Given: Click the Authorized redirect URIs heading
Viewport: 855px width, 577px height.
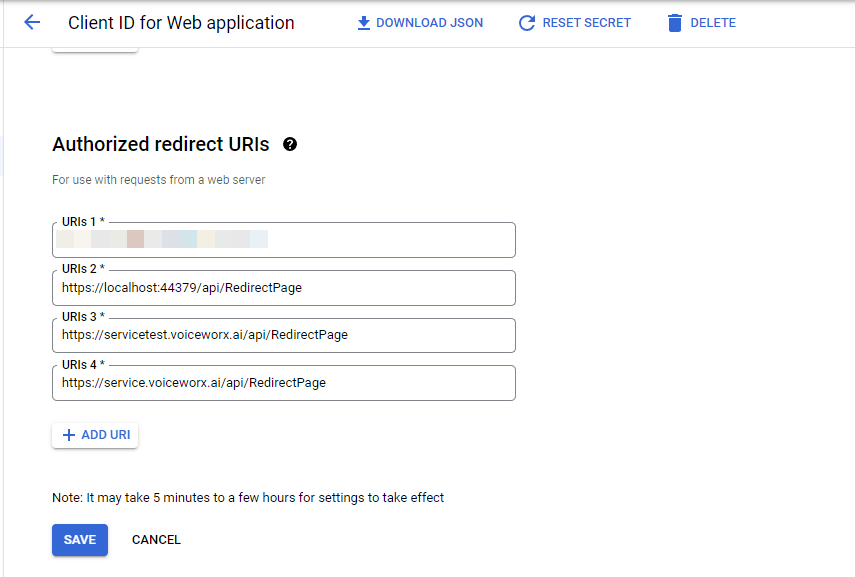Looking at the screenshot, I should (160, 144).
